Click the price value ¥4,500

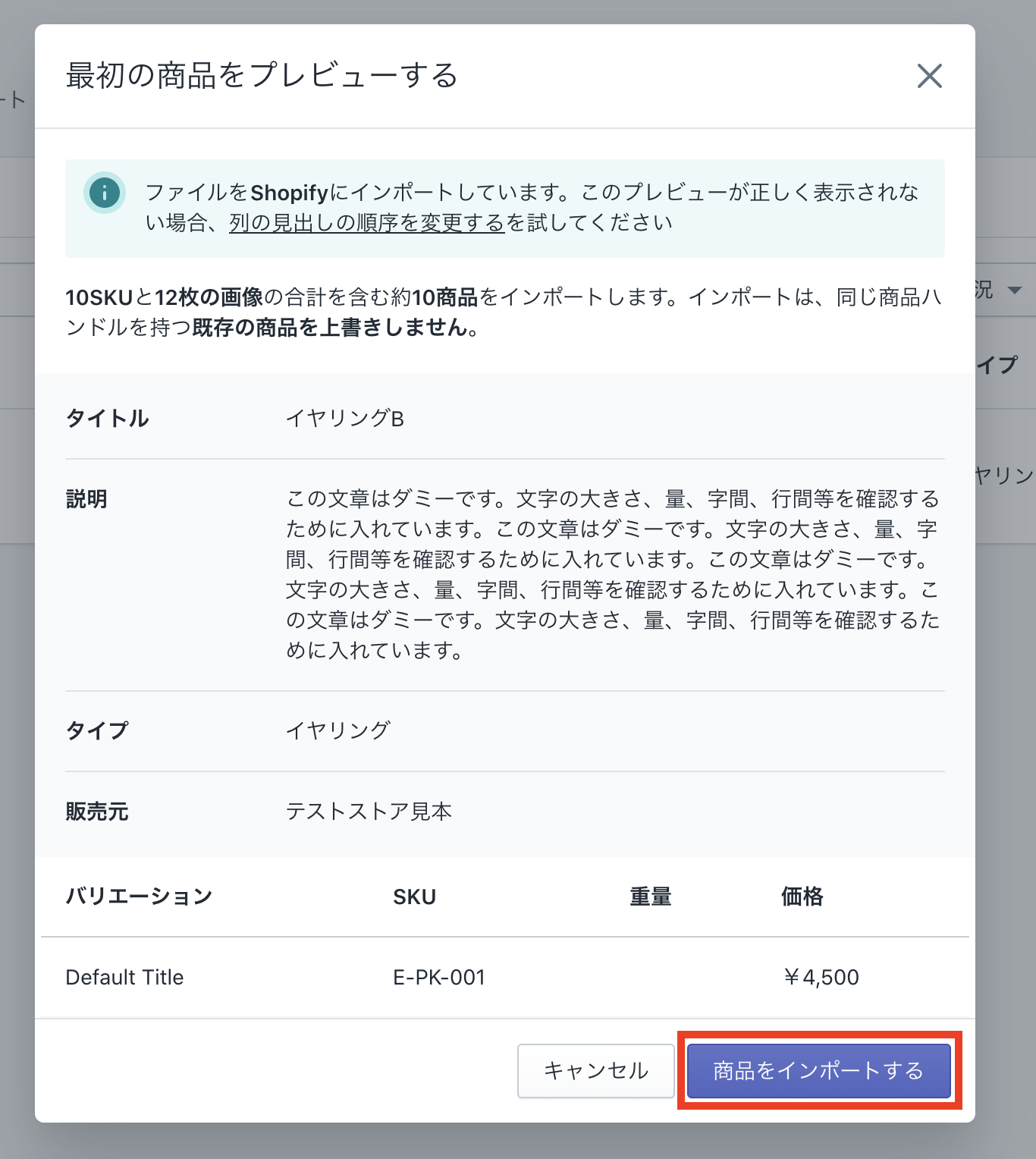pyautogui.click(x=821, y=977)
